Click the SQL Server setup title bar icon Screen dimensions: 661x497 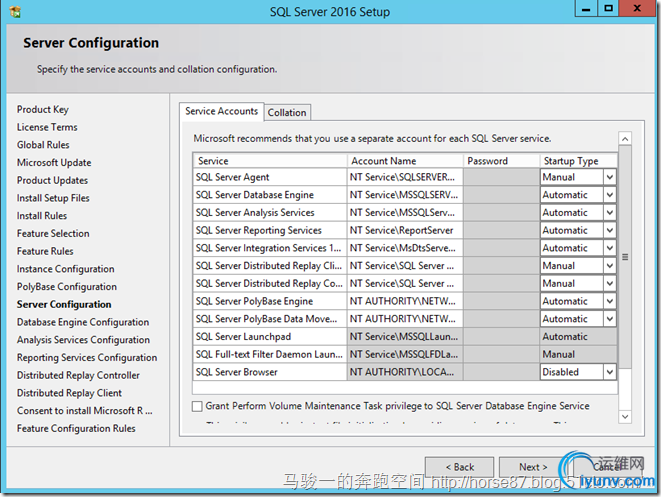click(x=15, y=11)
